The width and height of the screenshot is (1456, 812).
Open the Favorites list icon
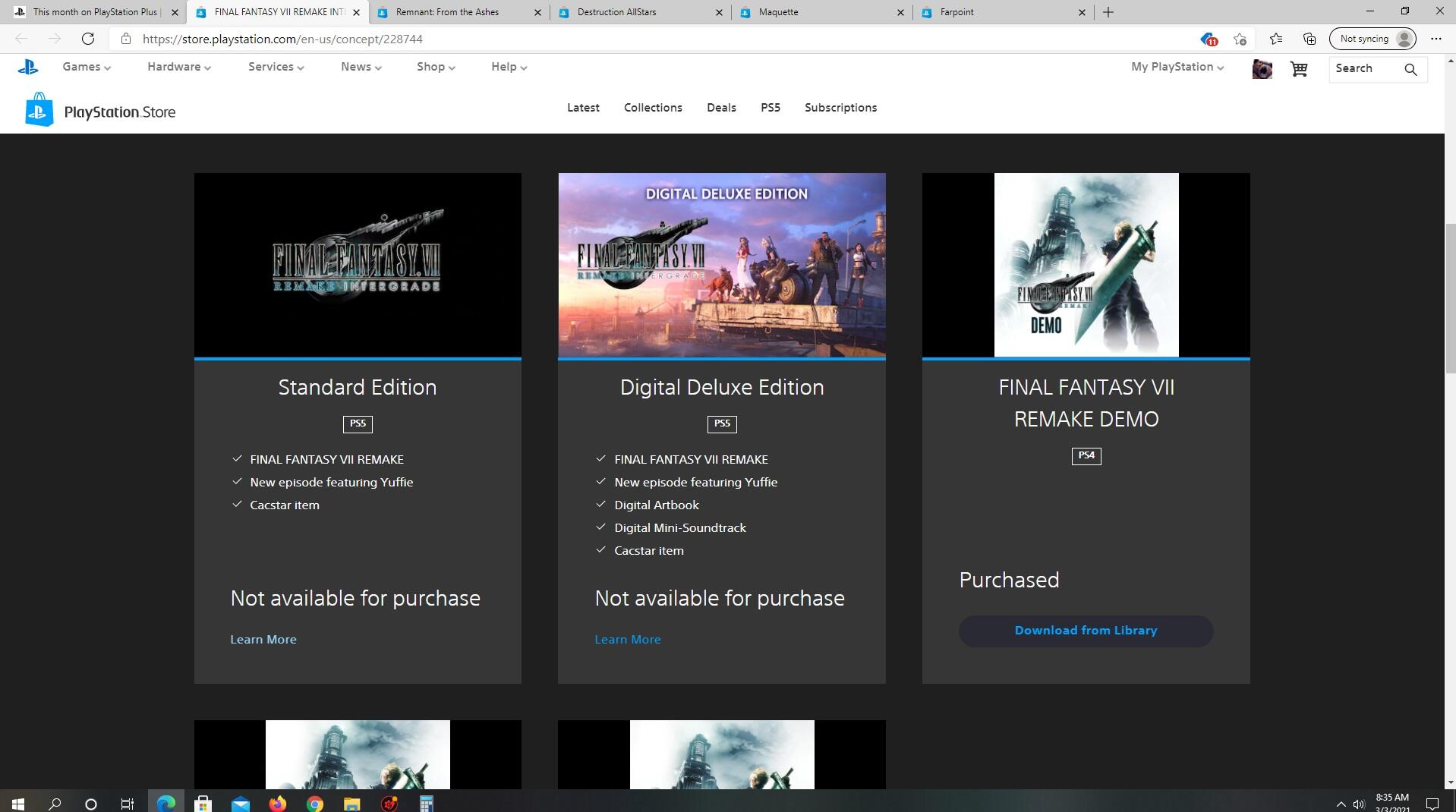click(x=1275, y=39)
